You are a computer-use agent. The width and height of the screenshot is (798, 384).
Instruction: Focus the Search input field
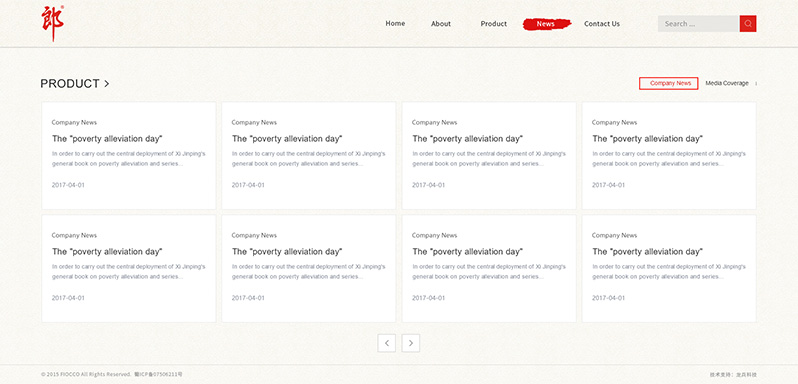698,23
